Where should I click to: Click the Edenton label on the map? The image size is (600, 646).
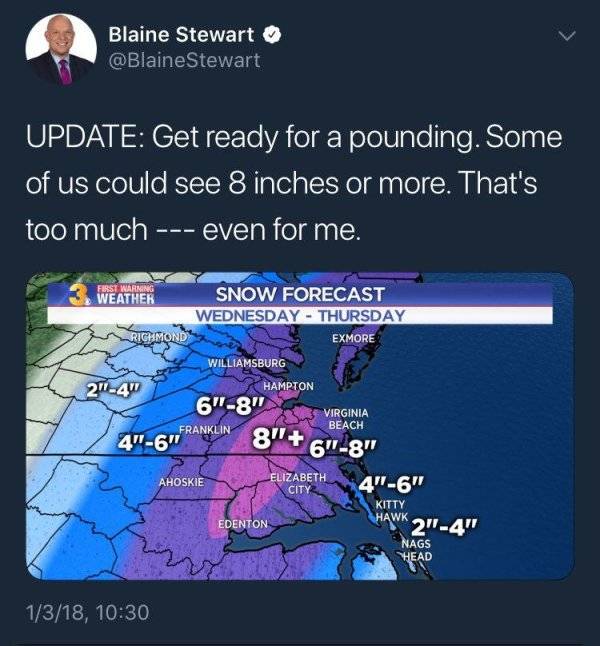pyautogui.click(x=242, y=524)
